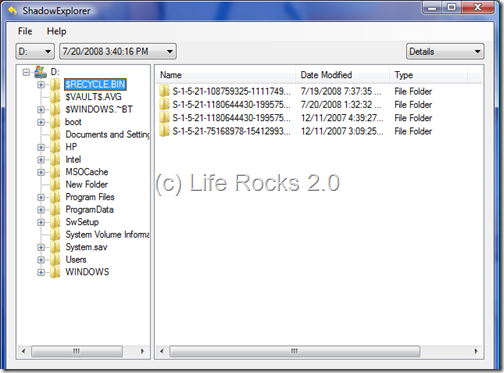
Task: Click the Documents and Settings folder icon
Action: (x=55, y=134)
